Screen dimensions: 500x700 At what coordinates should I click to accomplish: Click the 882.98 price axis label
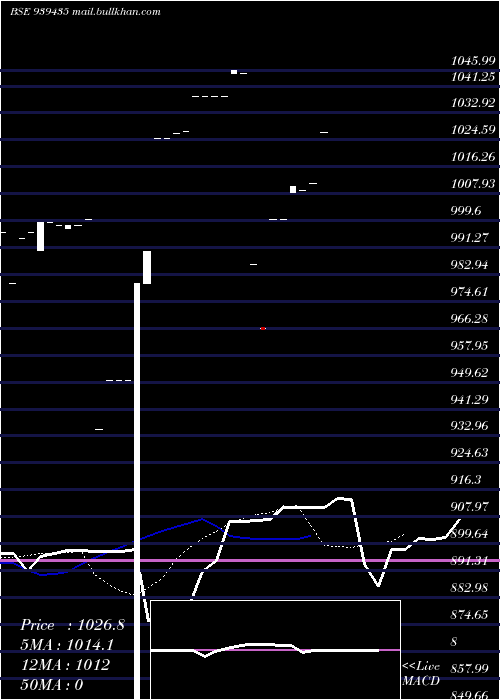click(x=469, y=588)
